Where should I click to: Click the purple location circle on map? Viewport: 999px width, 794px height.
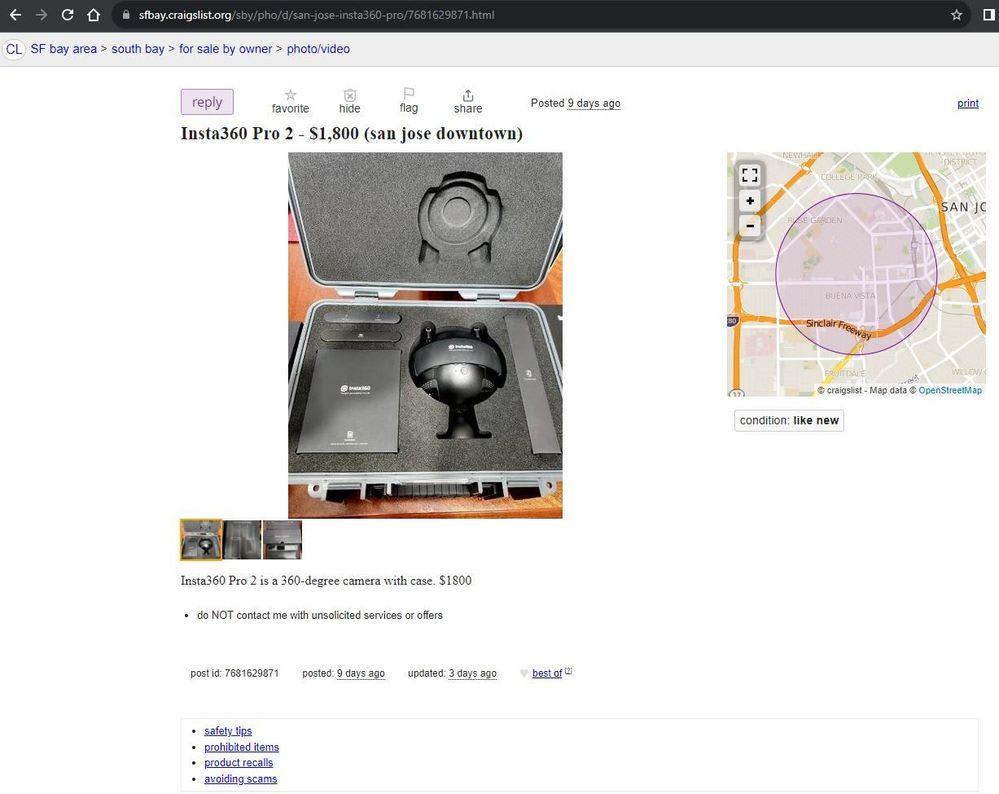click(856, 274)
